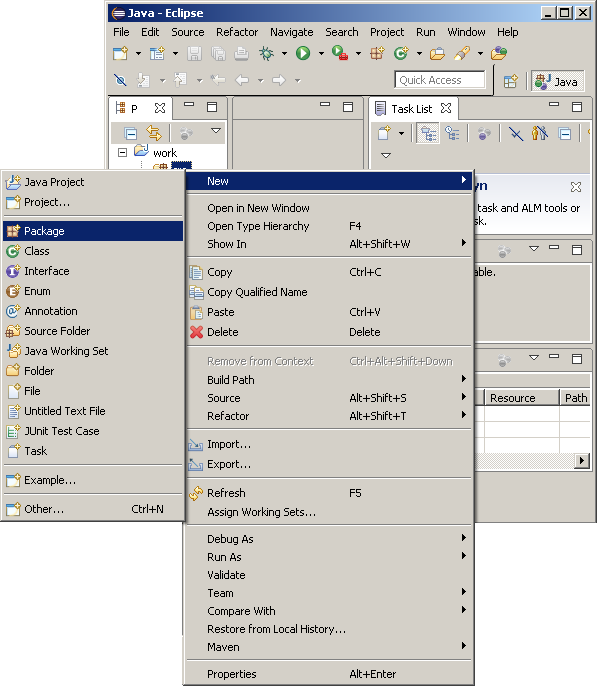
Task: Click the New Java Class toolbar icon
Action: click(401, 53)
